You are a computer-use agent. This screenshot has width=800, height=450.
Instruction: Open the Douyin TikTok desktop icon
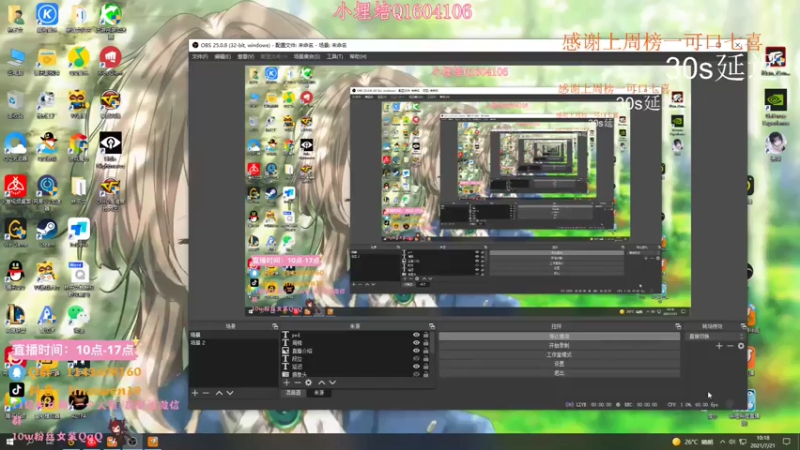pos(16,390)
